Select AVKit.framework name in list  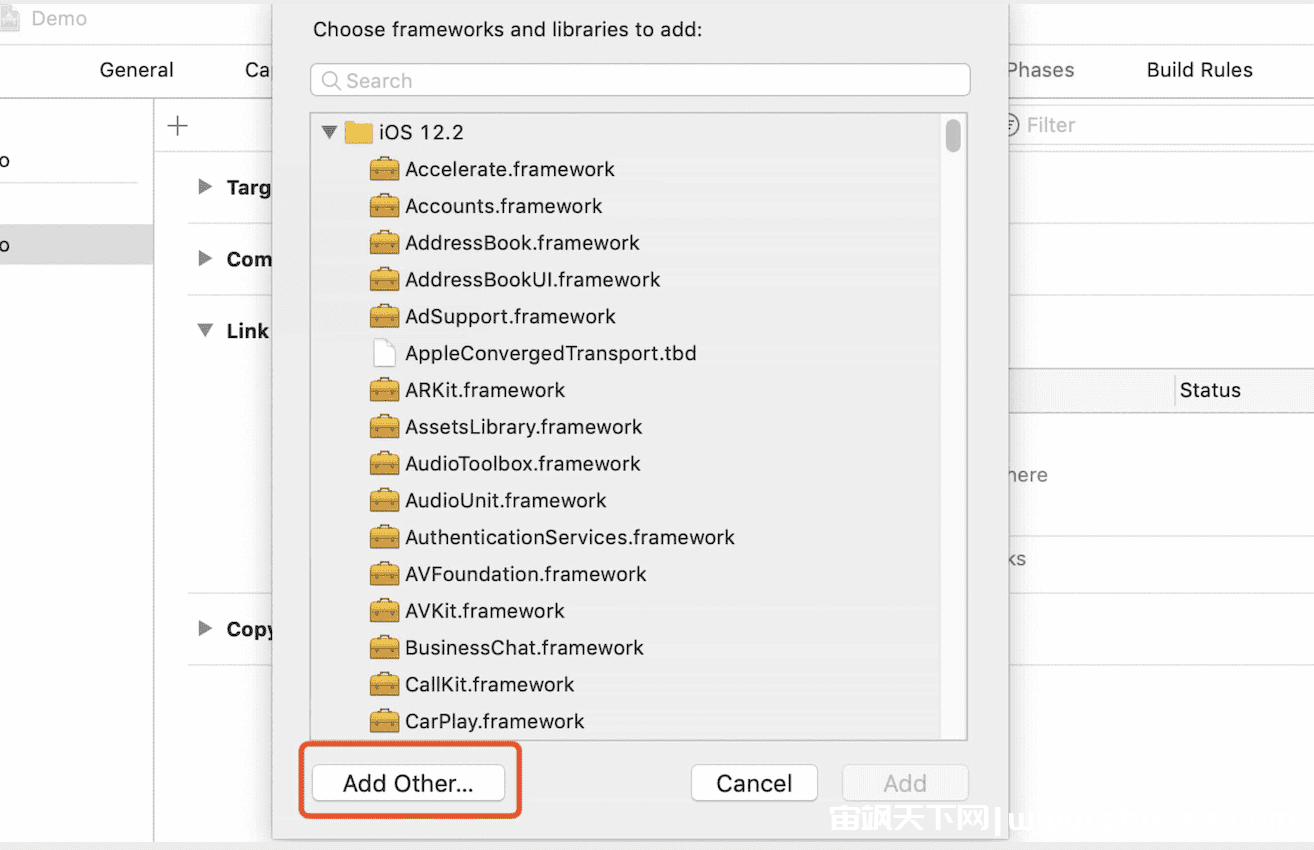[485, 611]
